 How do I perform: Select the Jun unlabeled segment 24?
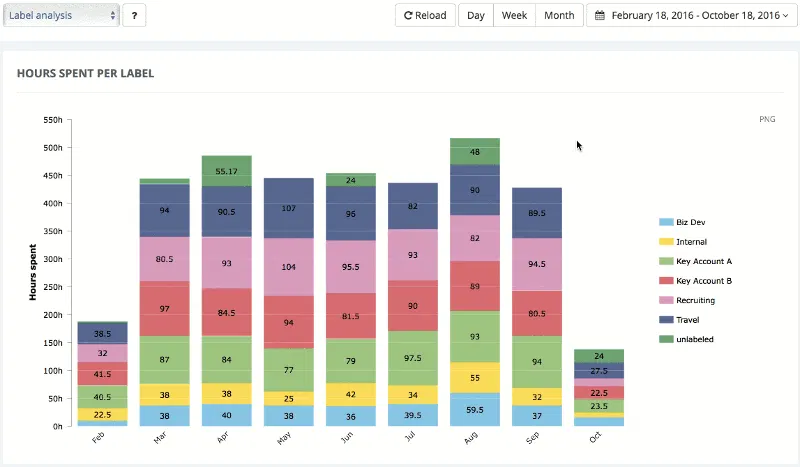click(351, 180)
